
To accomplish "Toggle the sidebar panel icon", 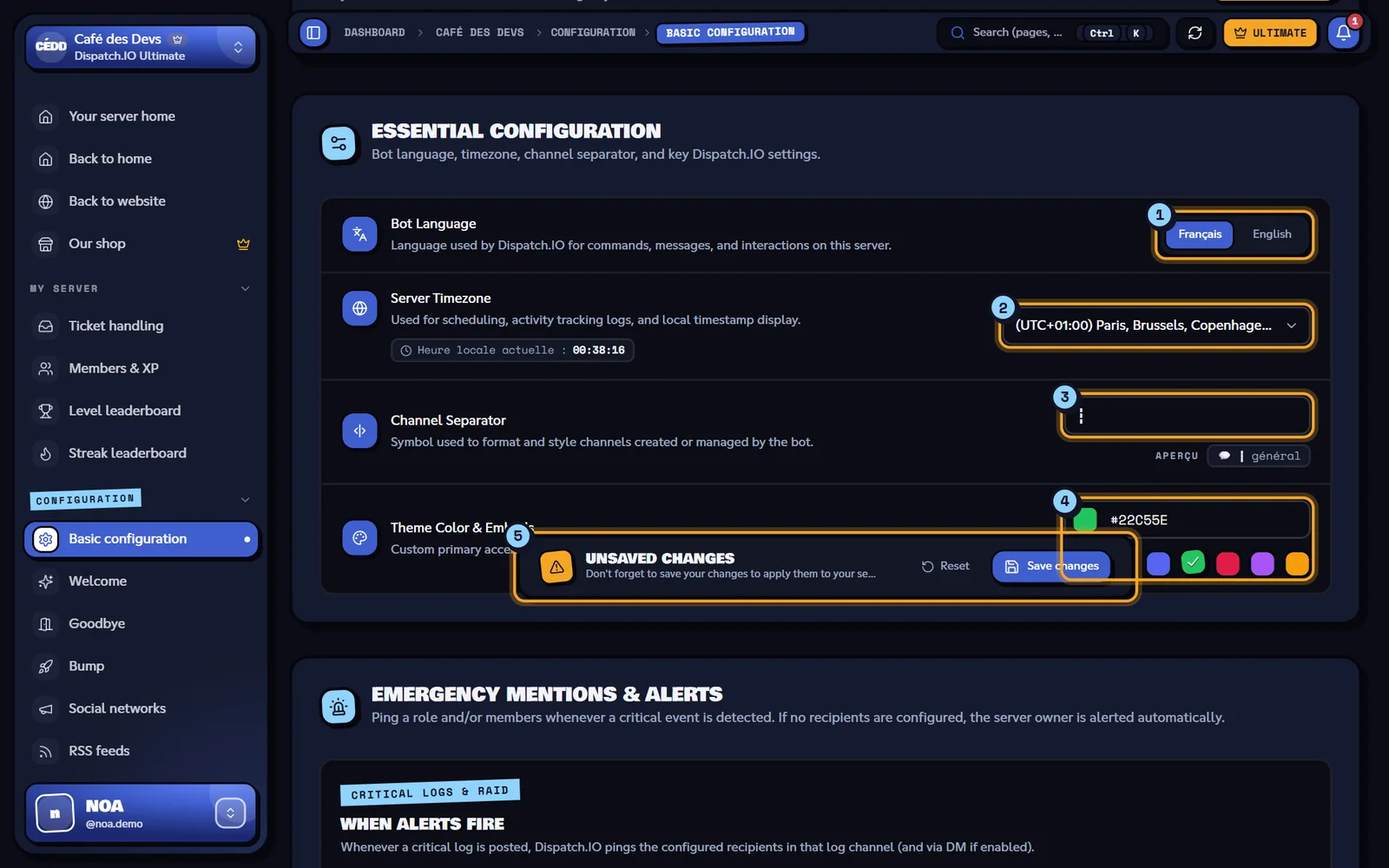I will (313, 33).
